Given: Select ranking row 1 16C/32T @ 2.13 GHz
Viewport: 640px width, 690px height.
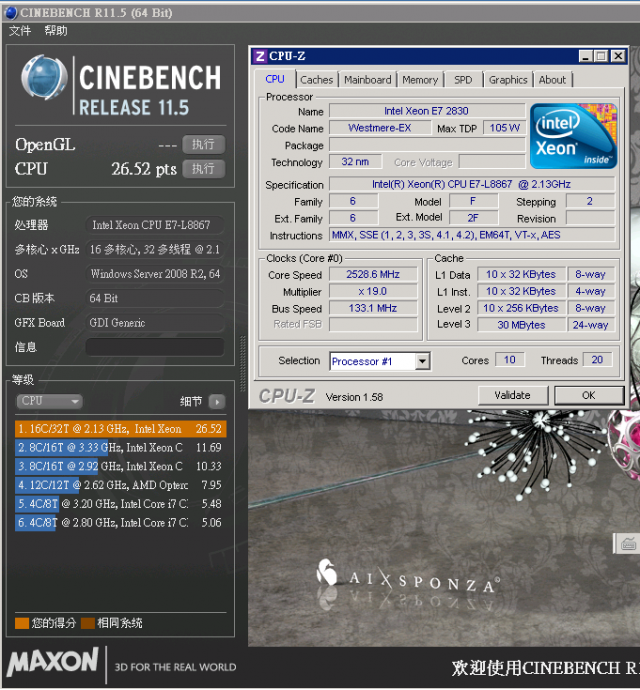Looking at the screenshot, I should 121,429.
